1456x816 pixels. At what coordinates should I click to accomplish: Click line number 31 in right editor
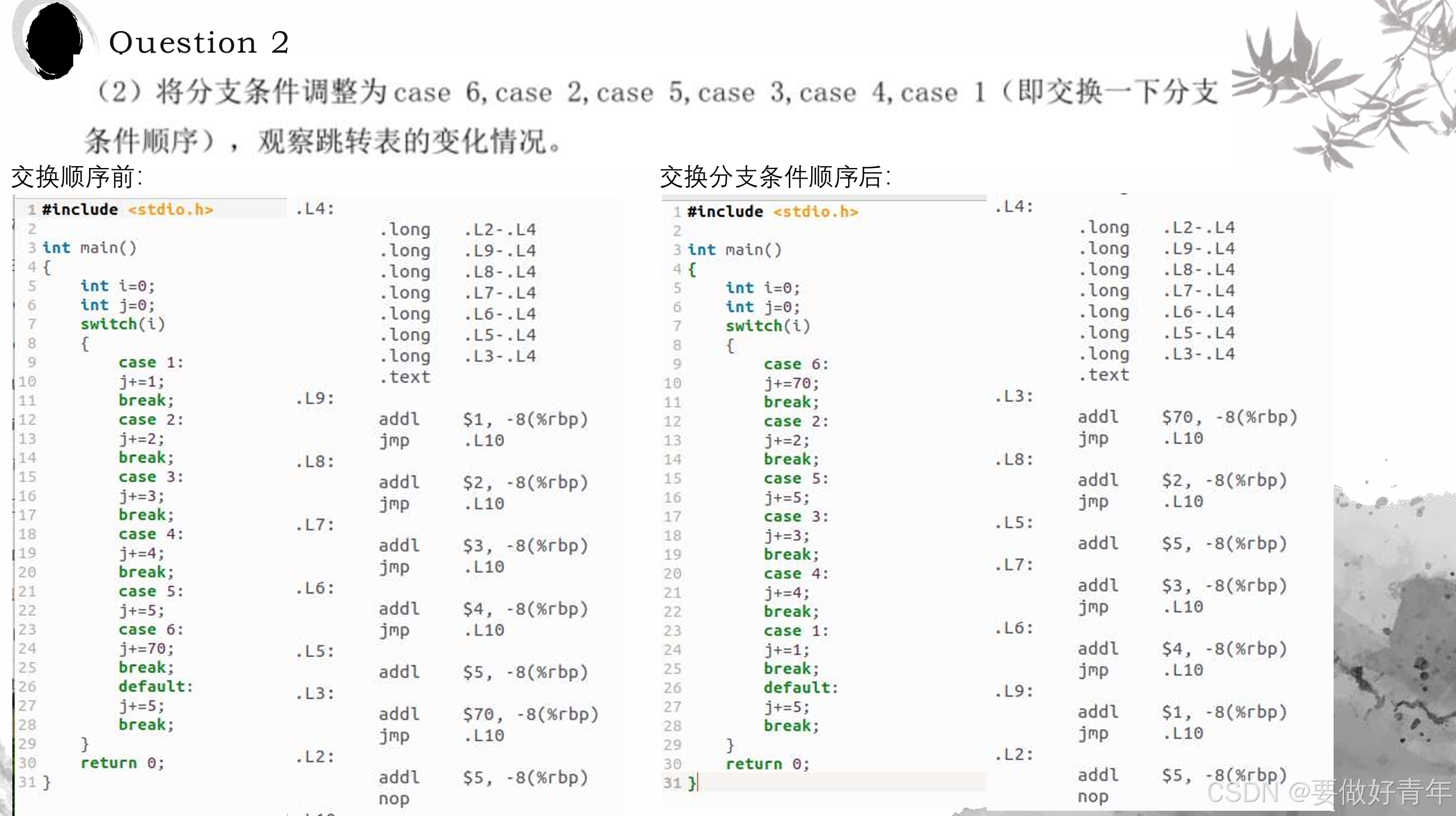pos(672,783)
